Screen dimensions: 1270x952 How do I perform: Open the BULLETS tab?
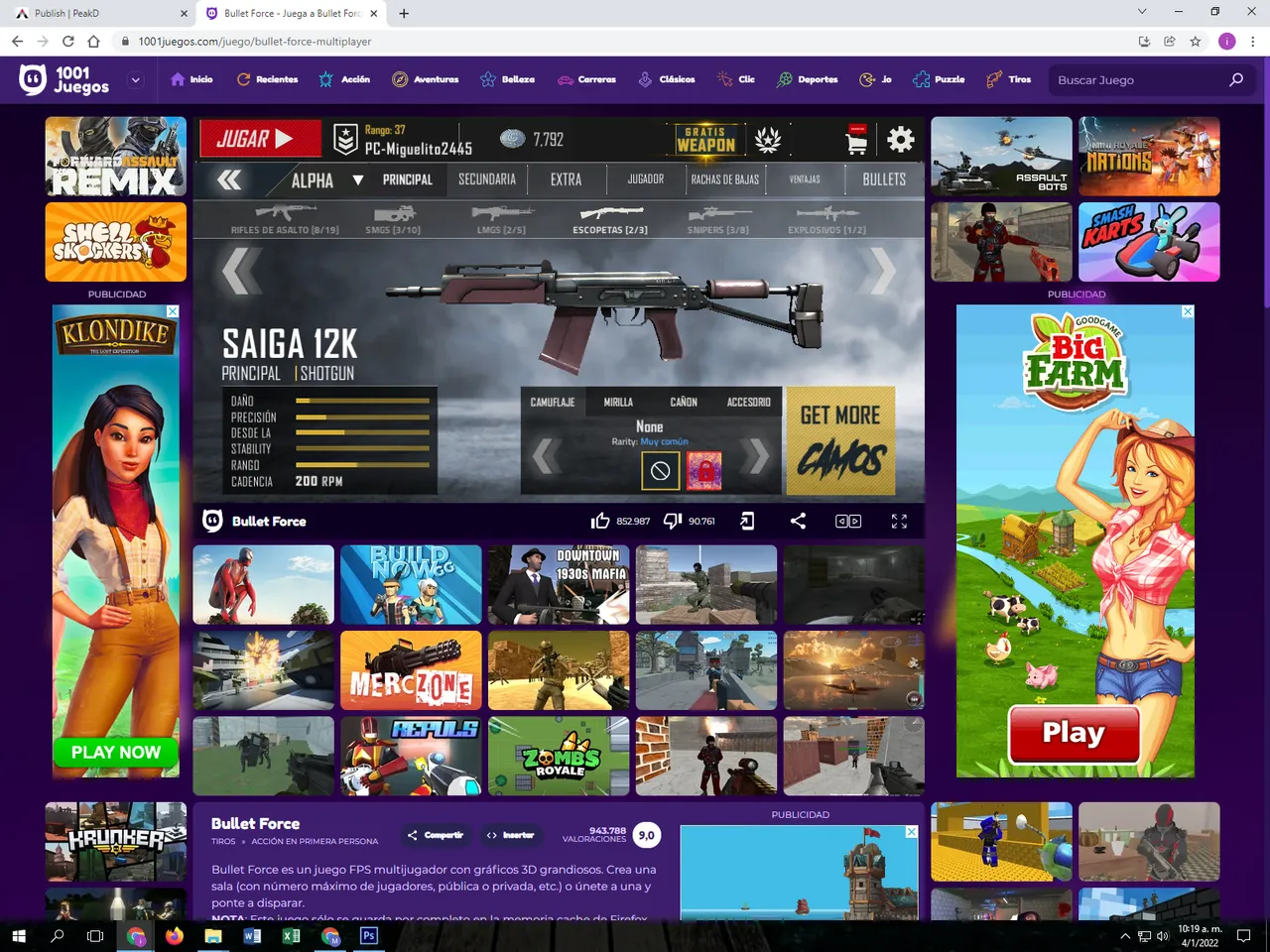pos(884,179)
